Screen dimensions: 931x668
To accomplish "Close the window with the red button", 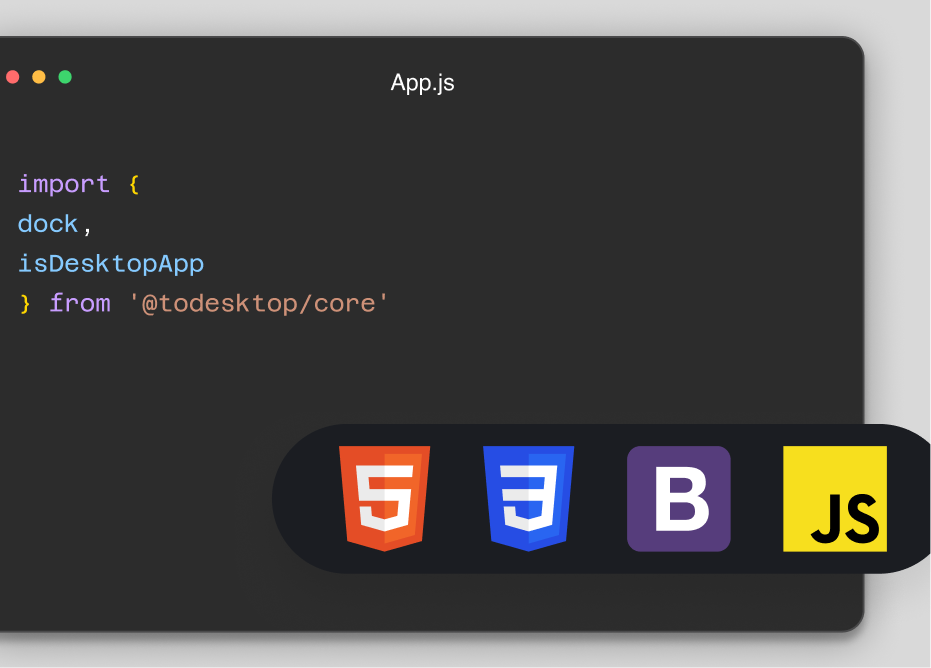I will click(x=13, y=77).
